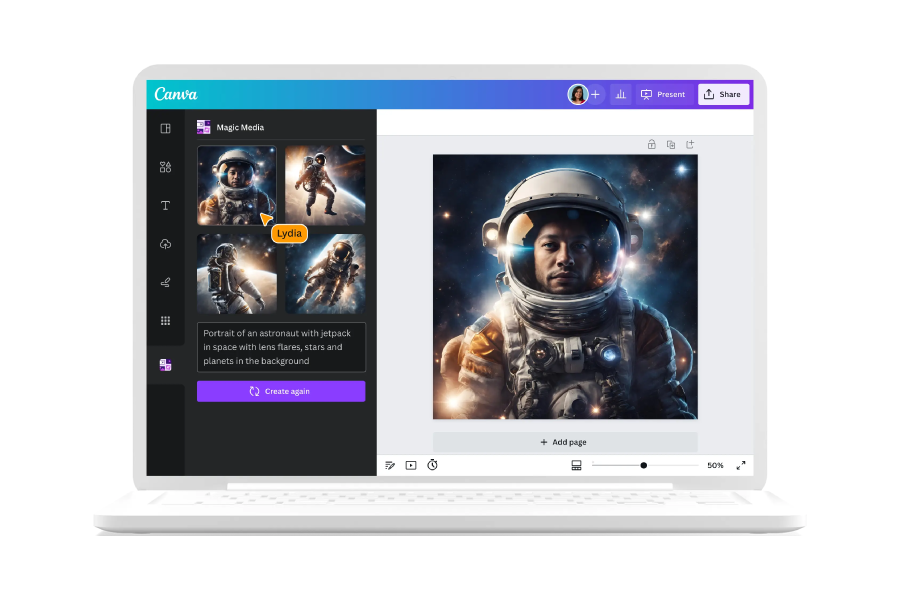Open the Apps grid icon
This screenshot has height=600, width=900.
coord(165,320)
